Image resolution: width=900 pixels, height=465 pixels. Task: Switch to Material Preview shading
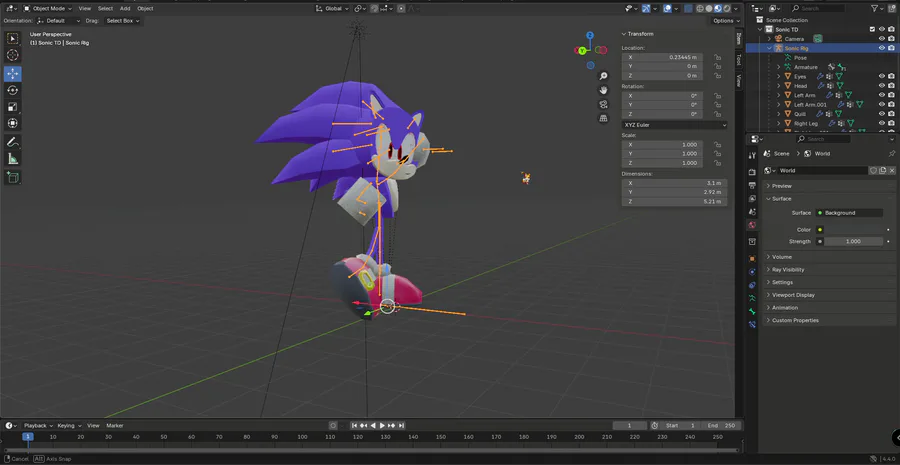click(718, 9)
